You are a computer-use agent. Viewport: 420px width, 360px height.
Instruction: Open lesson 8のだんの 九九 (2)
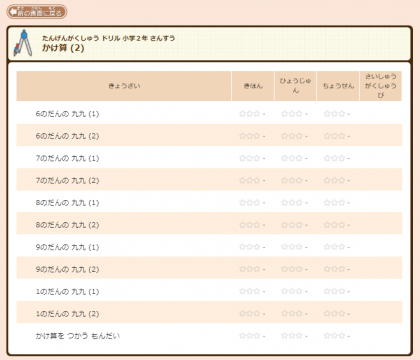point(67,225)
